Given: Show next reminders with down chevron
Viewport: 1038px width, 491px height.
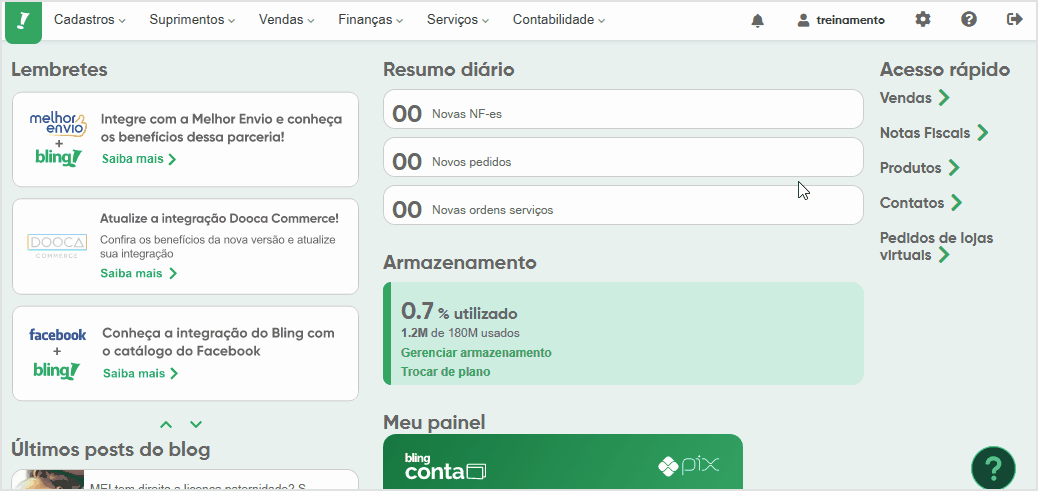Looking at the screenshot, I should (x=196, y=424).
